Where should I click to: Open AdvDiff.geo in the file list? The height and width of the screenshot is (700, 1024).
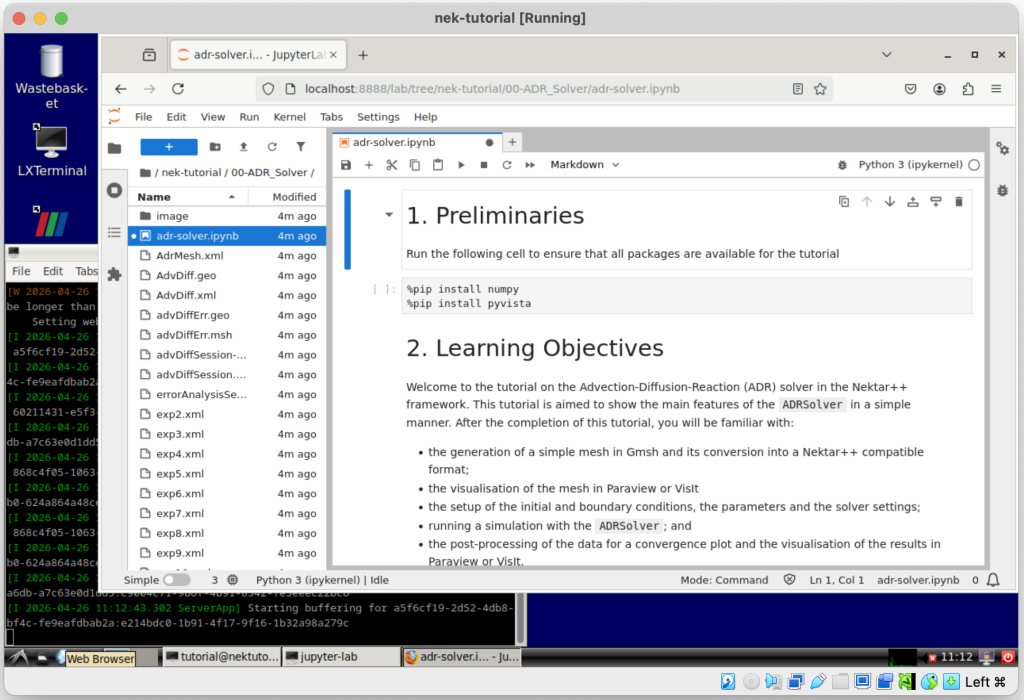click(186, 275)
